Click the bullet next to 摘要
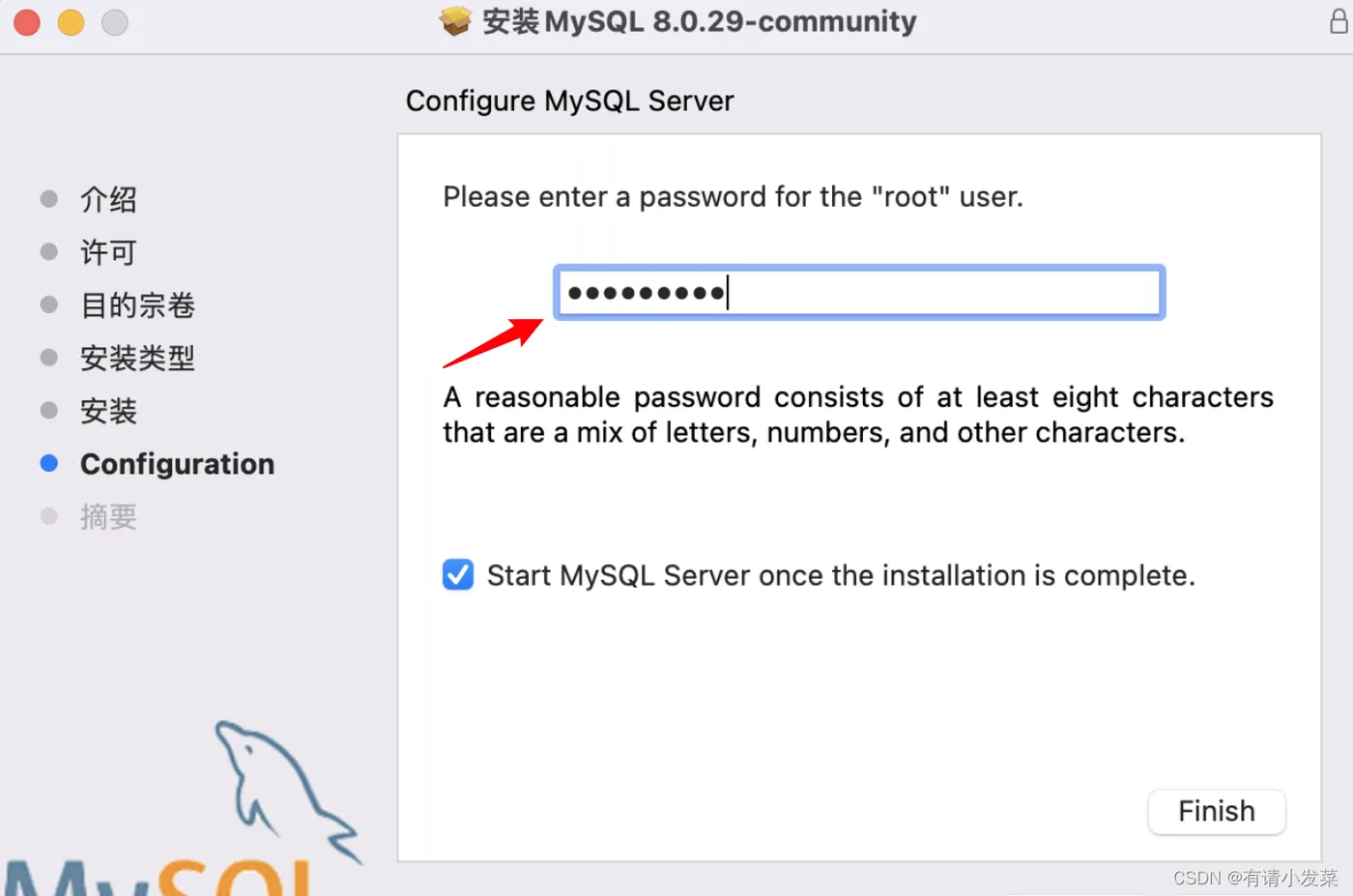 point(49,517)
